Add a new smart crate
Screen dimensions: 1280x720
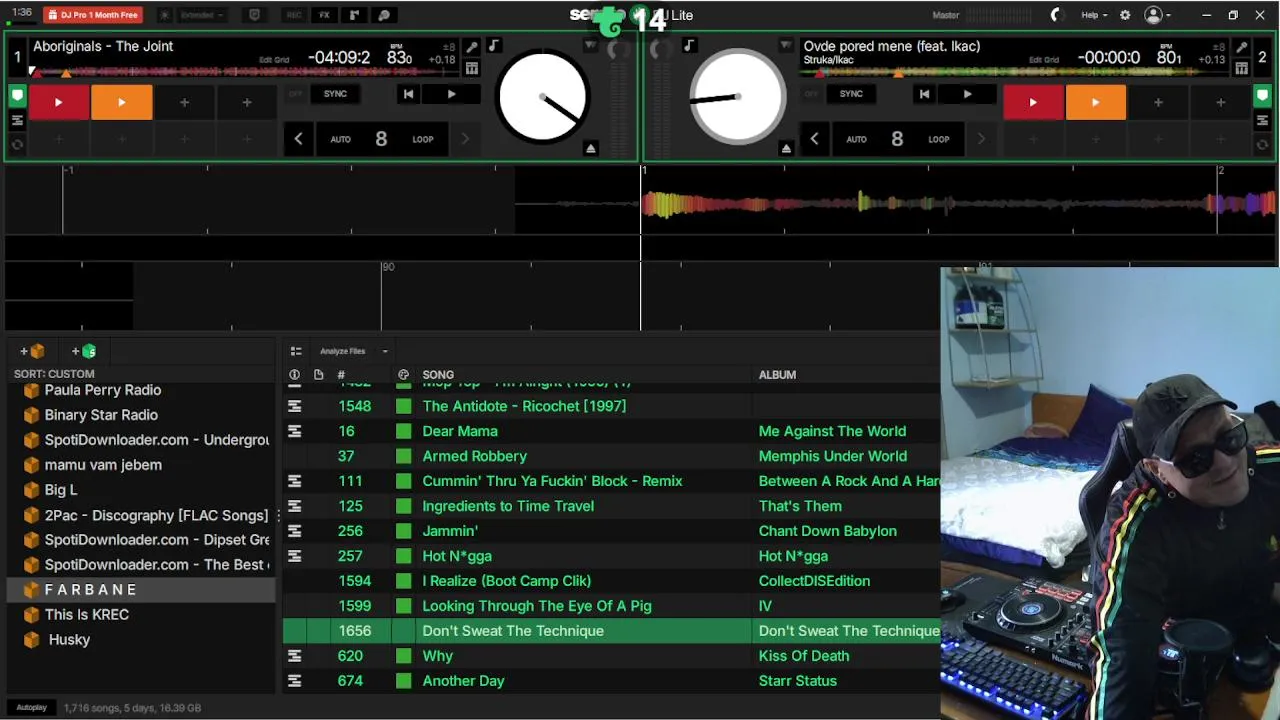84,351
